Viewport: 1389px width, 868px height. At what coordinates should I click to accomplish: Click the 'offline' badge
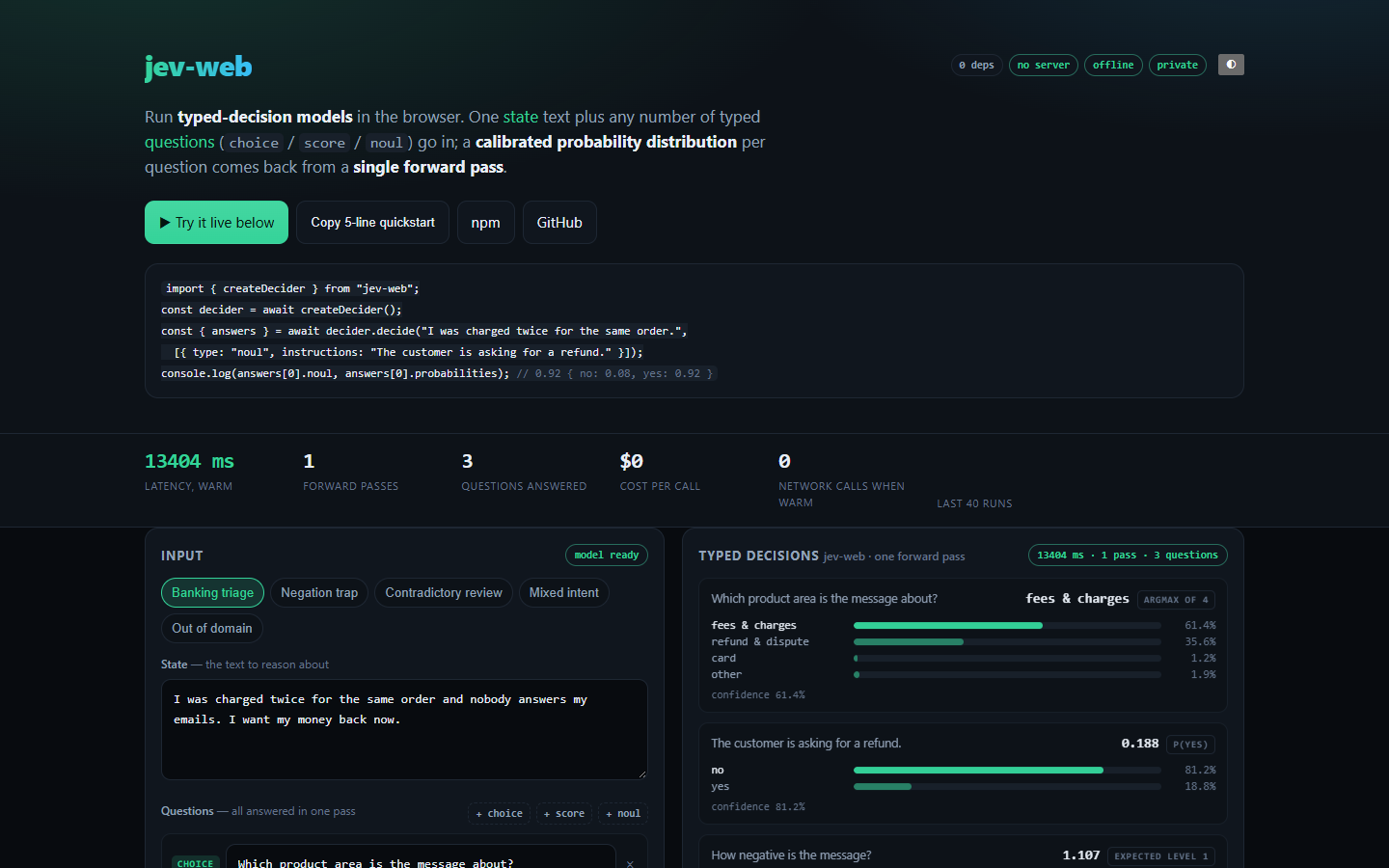click(1113, 65)
